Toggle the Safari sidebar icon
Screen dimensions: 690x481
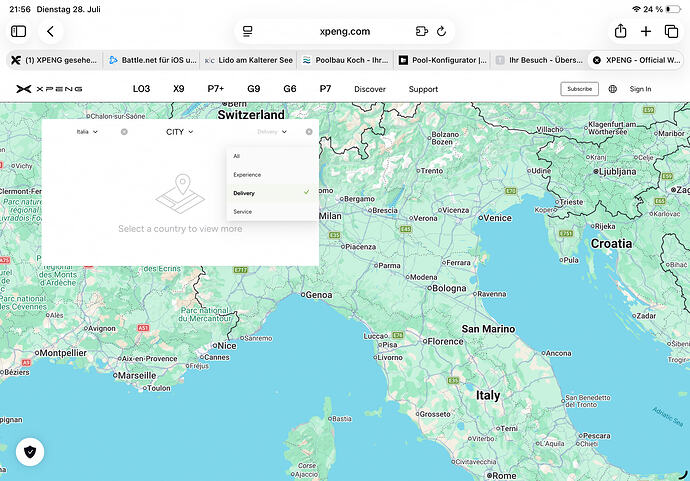click(18, 31)
